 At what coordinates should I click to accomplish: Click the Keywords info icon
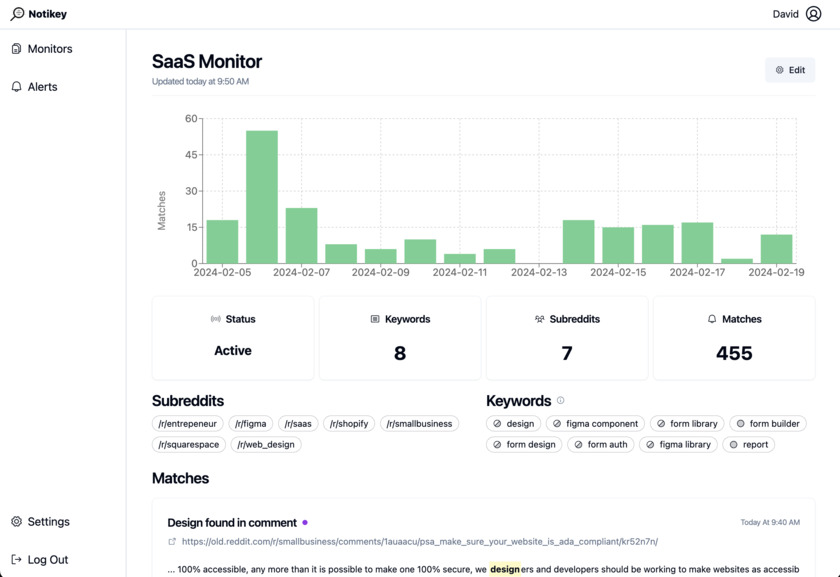point(560,401)
